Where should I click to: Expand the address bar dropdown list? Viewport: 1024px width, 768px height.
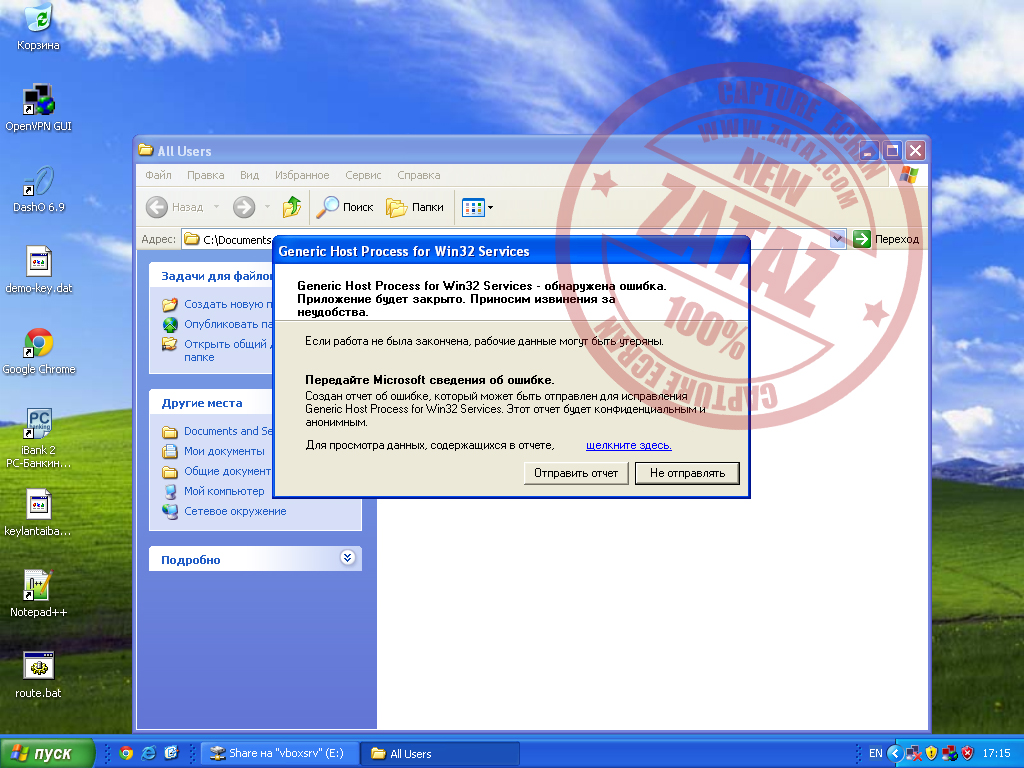(837, 239)
